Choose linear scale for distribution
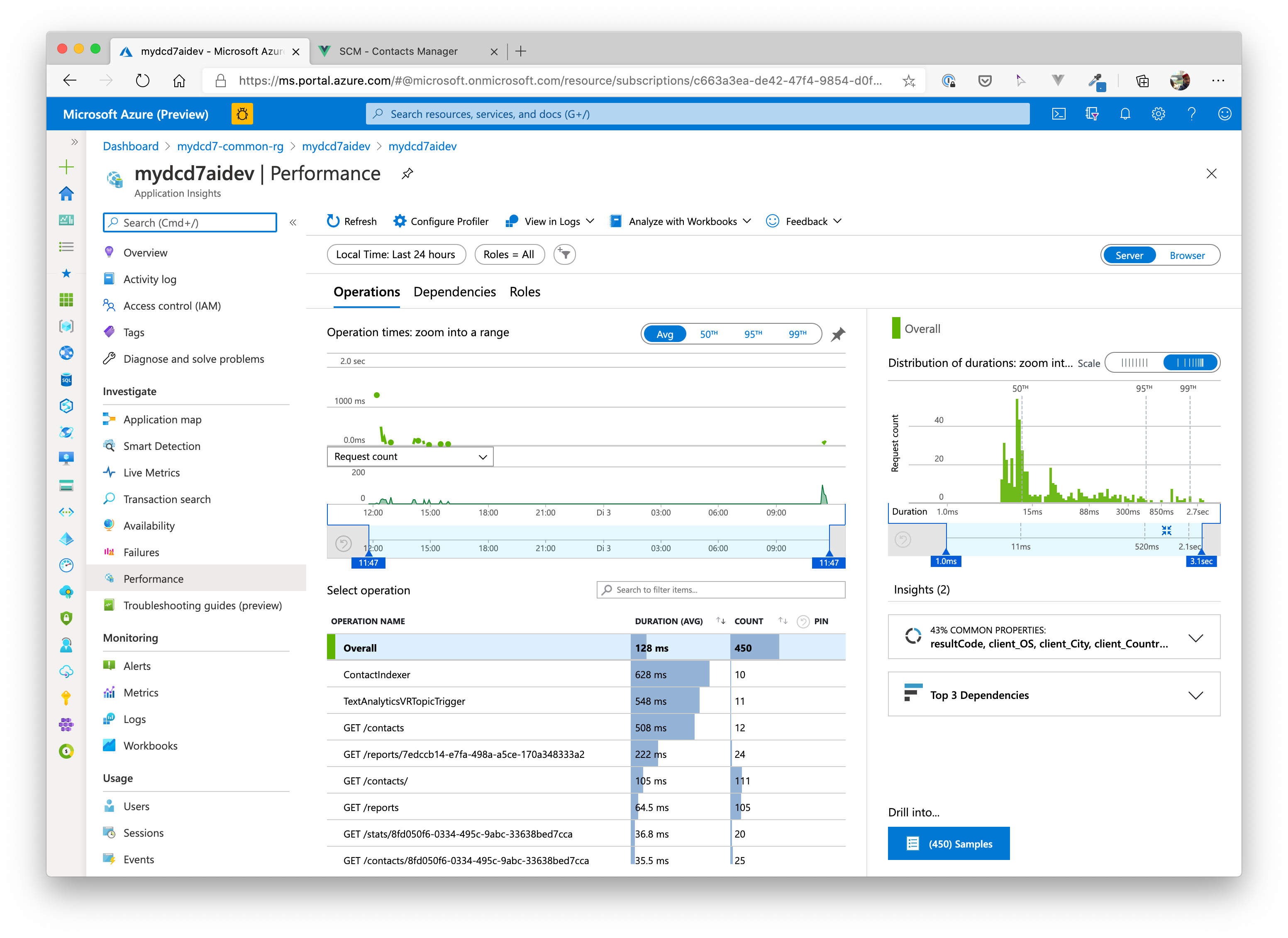Image resolution: width=1288 pixels, height=938 pixels. tap(1134, 363)
